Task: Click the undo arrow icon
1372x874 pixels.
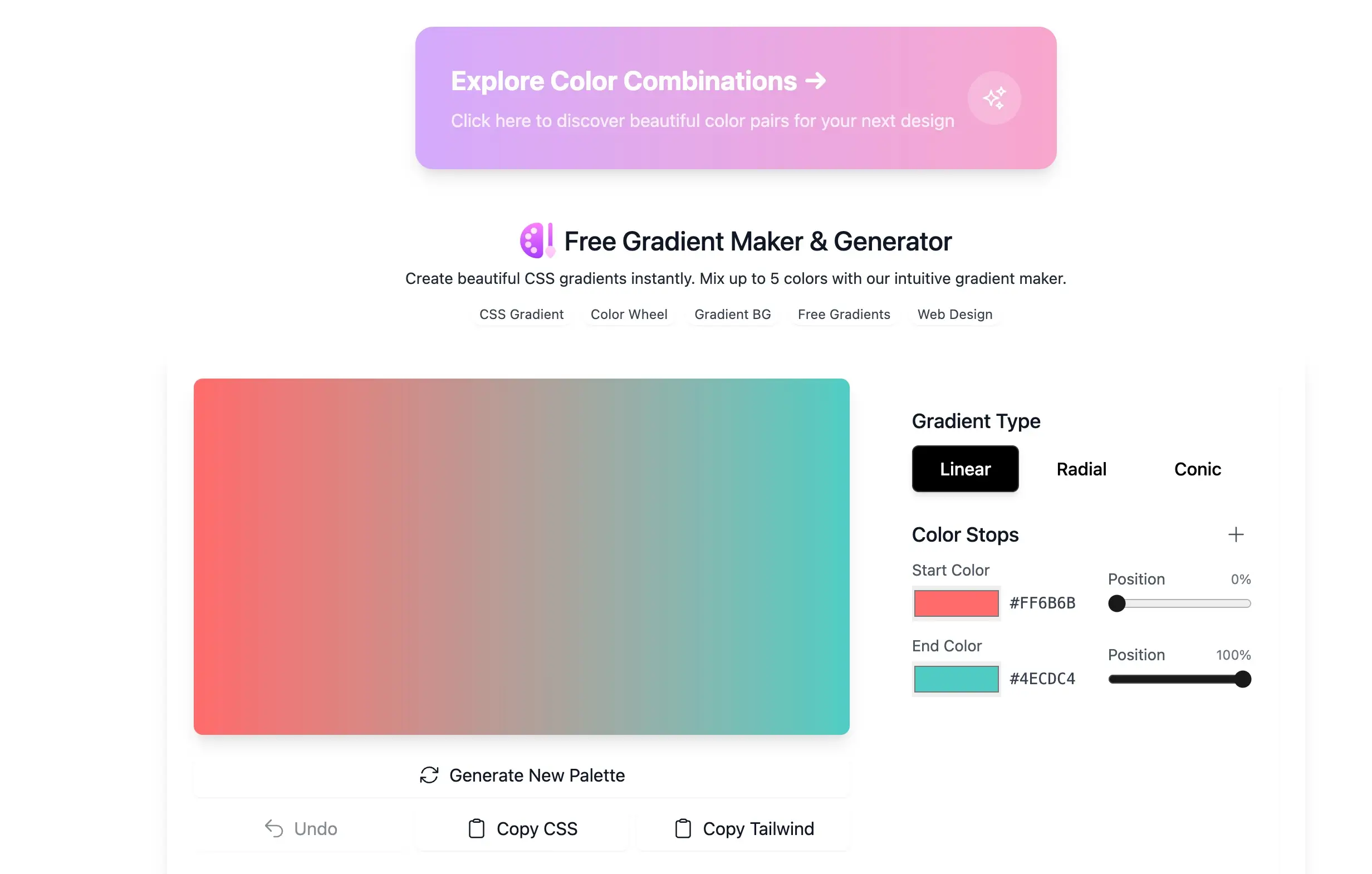Action: (x=274, y=828)
